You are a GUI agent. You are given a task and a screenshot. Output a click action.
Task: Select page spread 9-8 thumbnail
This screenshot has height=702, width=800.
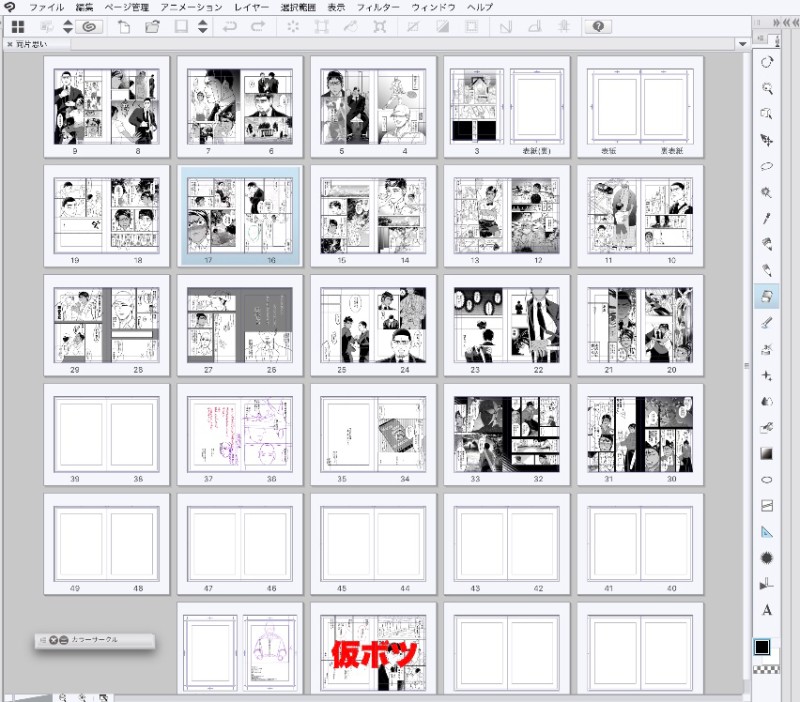click(106, 107)
